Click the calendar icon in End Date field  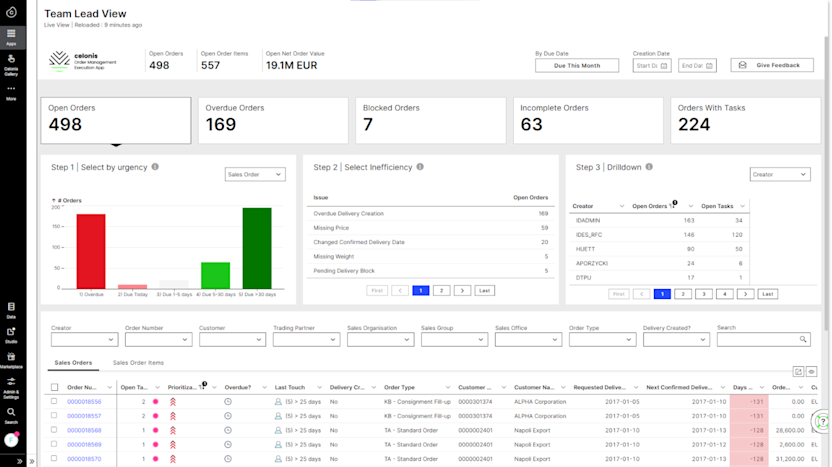tap(709, 66)
